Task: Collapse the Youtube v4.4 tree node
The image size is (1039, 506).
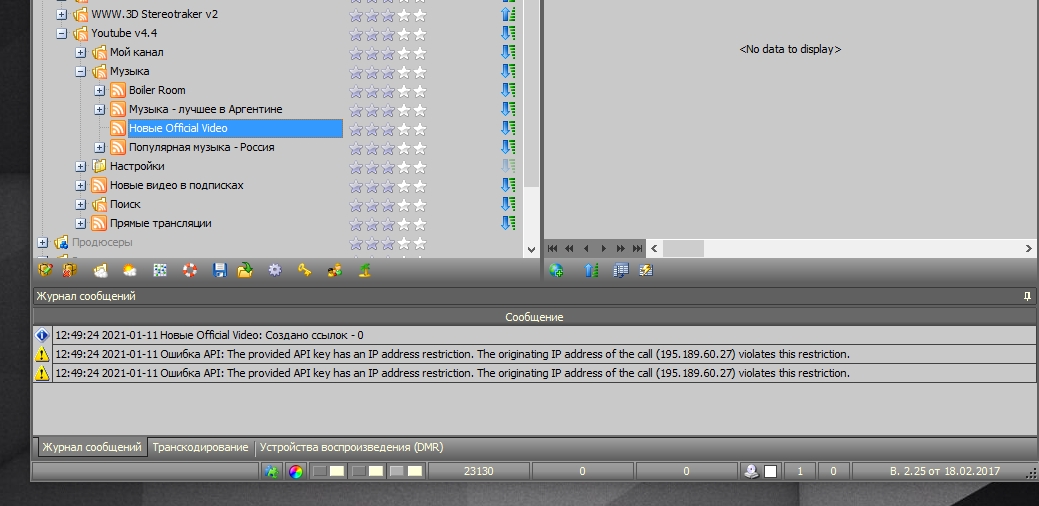Action: click(62, 33)
